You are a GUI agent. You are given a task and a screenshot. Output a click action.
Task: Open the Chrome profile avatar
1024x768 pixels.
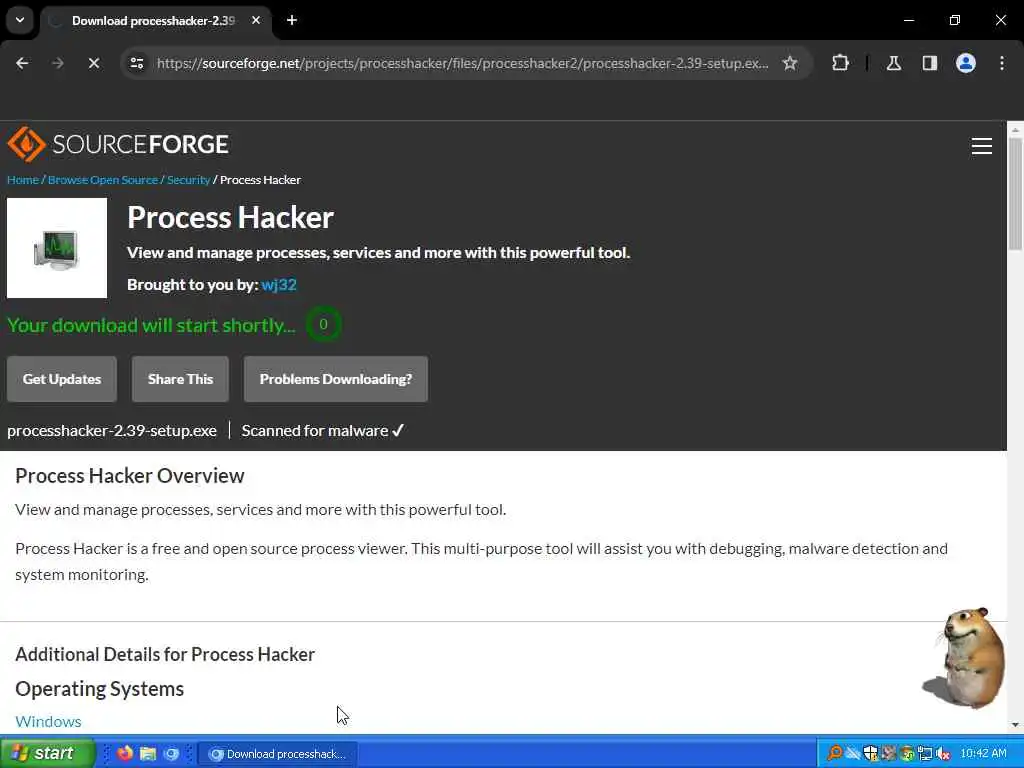coord(966,63)
